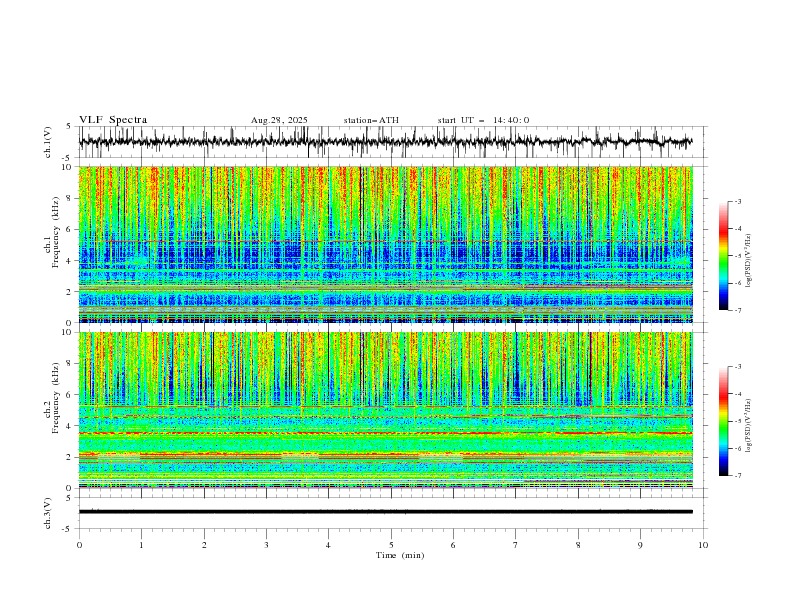The image size is (792, 612).
Task: Click inside the ch.1 spectrogram panel
Action: point(385,244)
